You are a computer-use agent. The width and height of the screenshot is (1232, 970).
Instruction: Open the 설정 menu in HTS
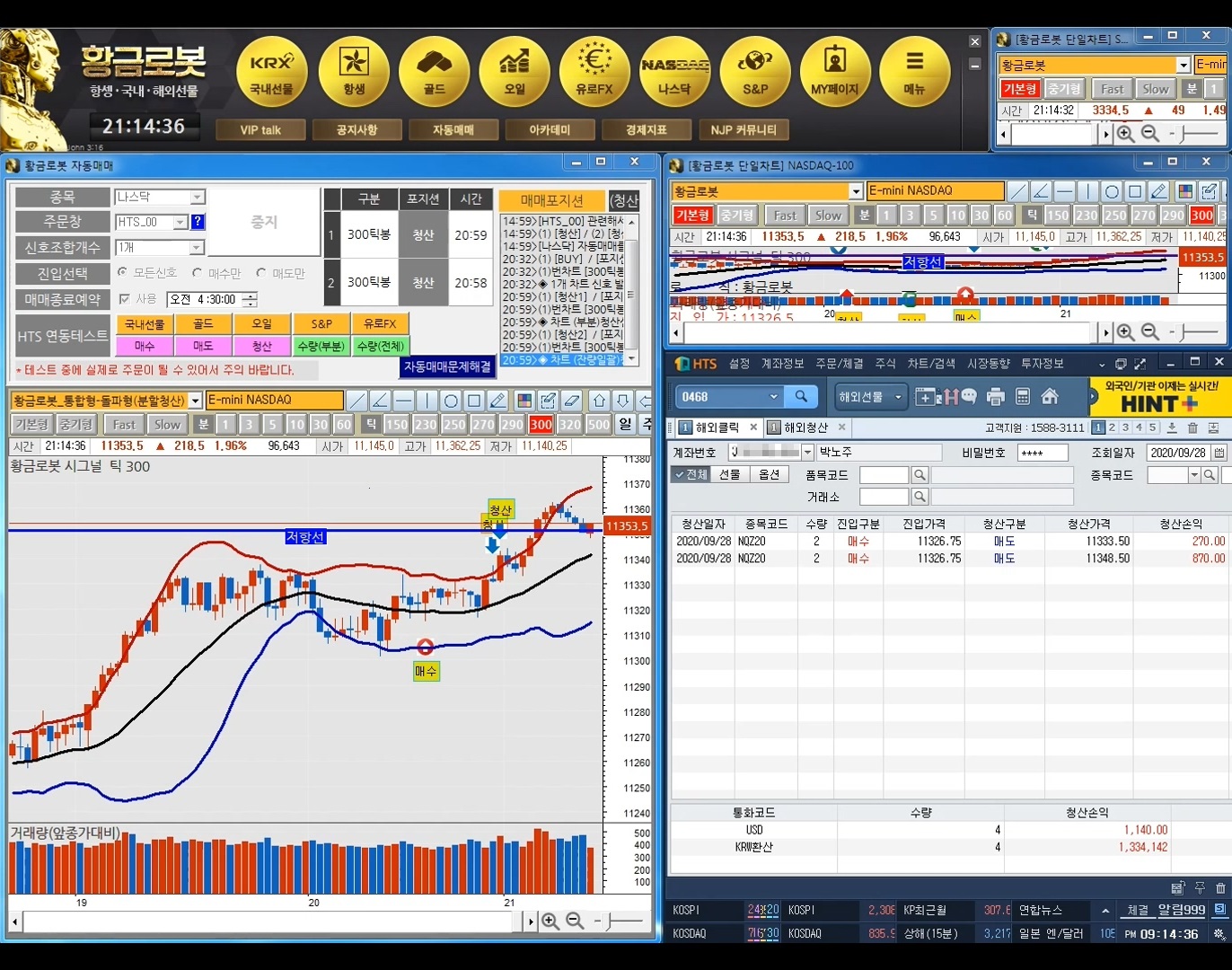(739, 364)
